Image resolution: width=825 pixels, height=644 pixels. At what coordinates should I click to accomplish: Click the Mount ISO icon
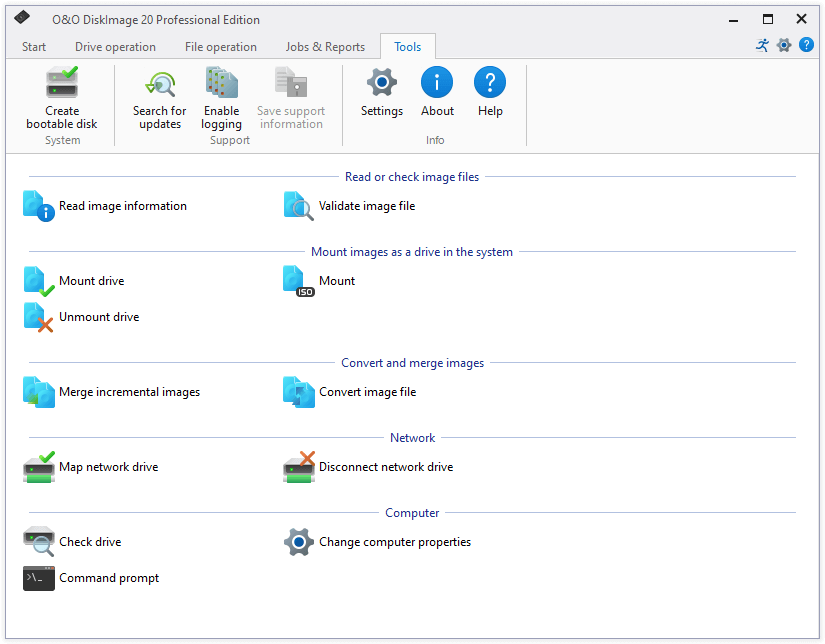tap(299, 281)
